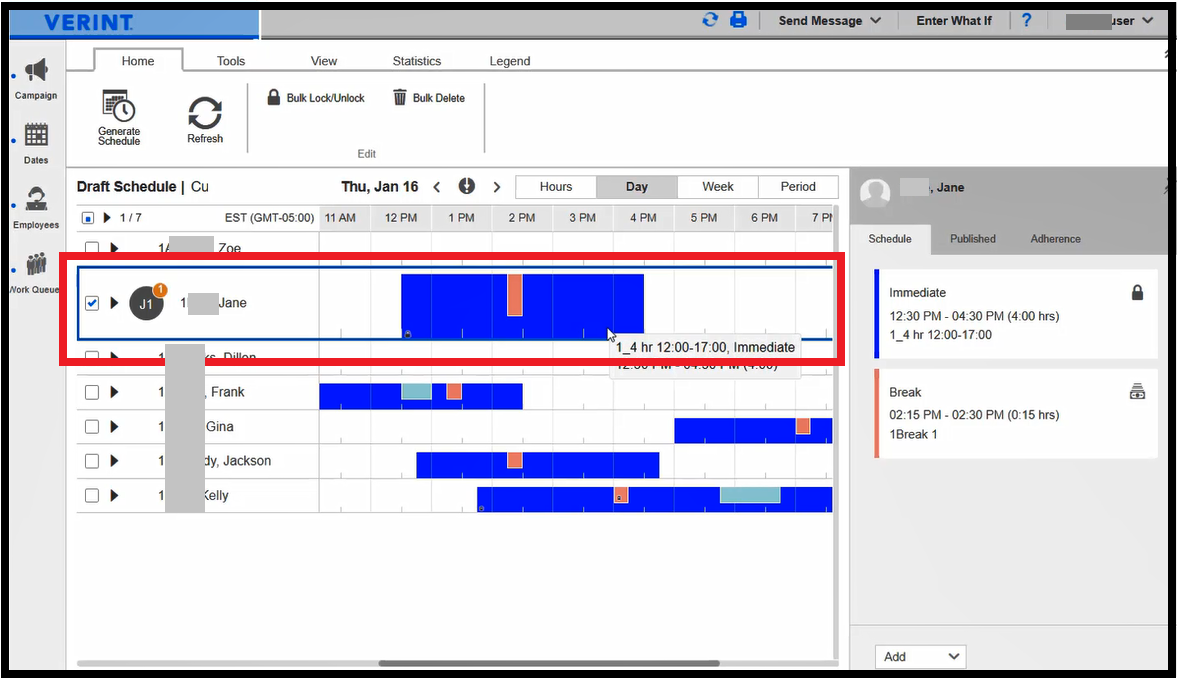Screen dimensions: 1177x680
Task: Click the jump-to-today clock icon
Action: point(467,186)
